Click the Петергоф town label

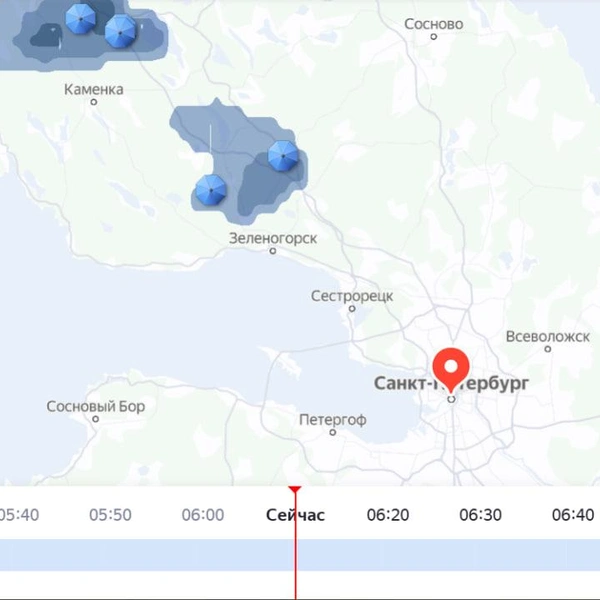click(333, 420)
